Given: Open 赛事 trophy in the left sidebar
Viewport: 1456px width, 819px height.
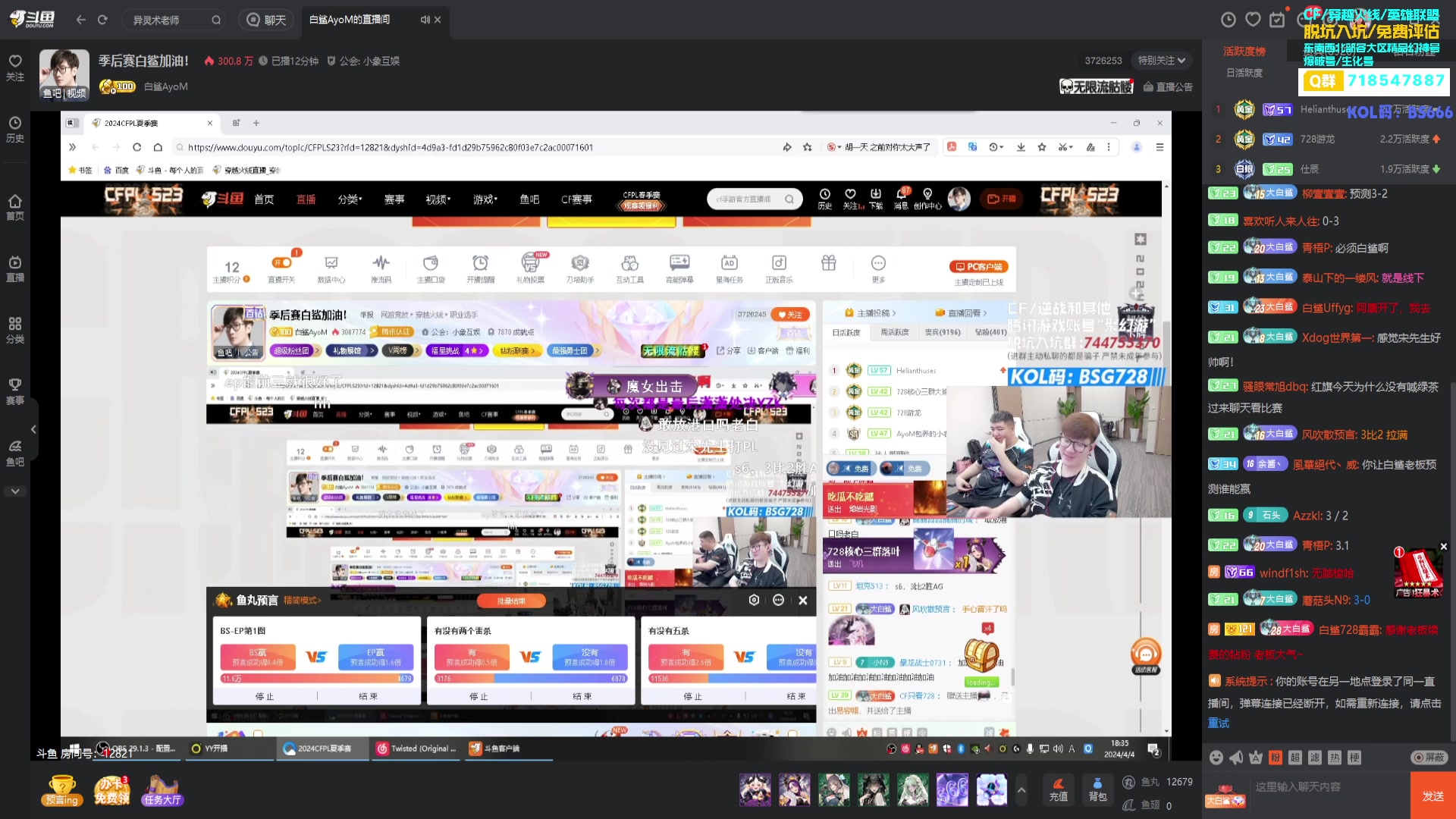Looking at the screenshot, I should click(15, 391).
